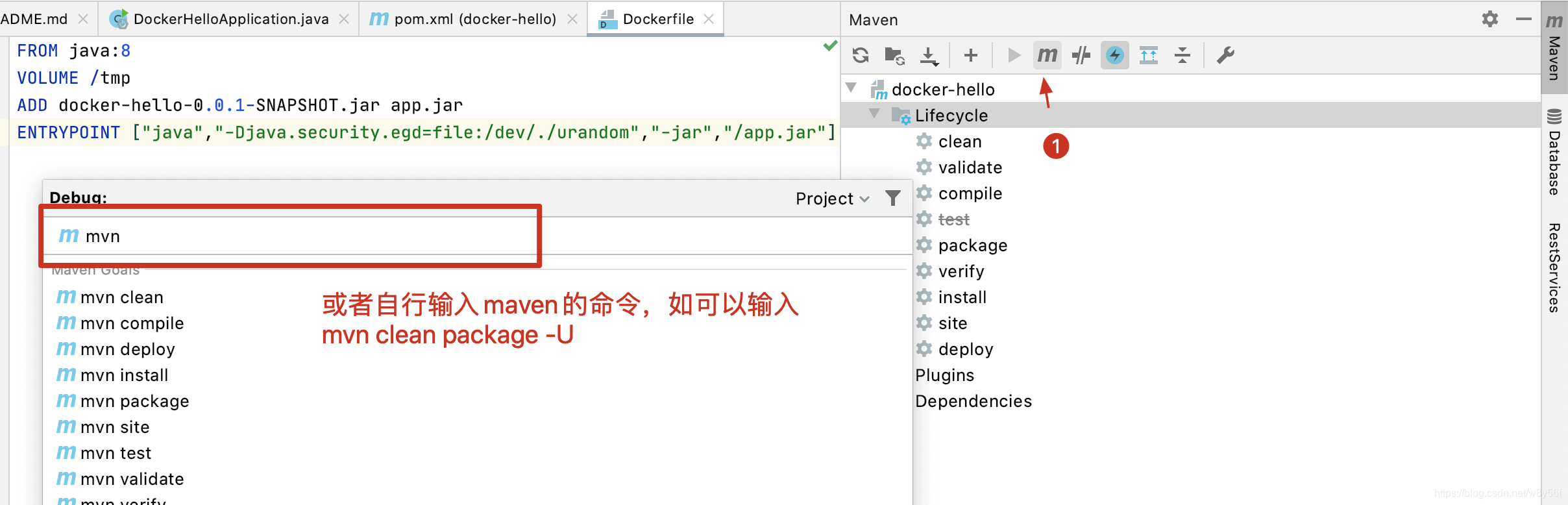Open Database side tool tab

(x=1554, y=153)
